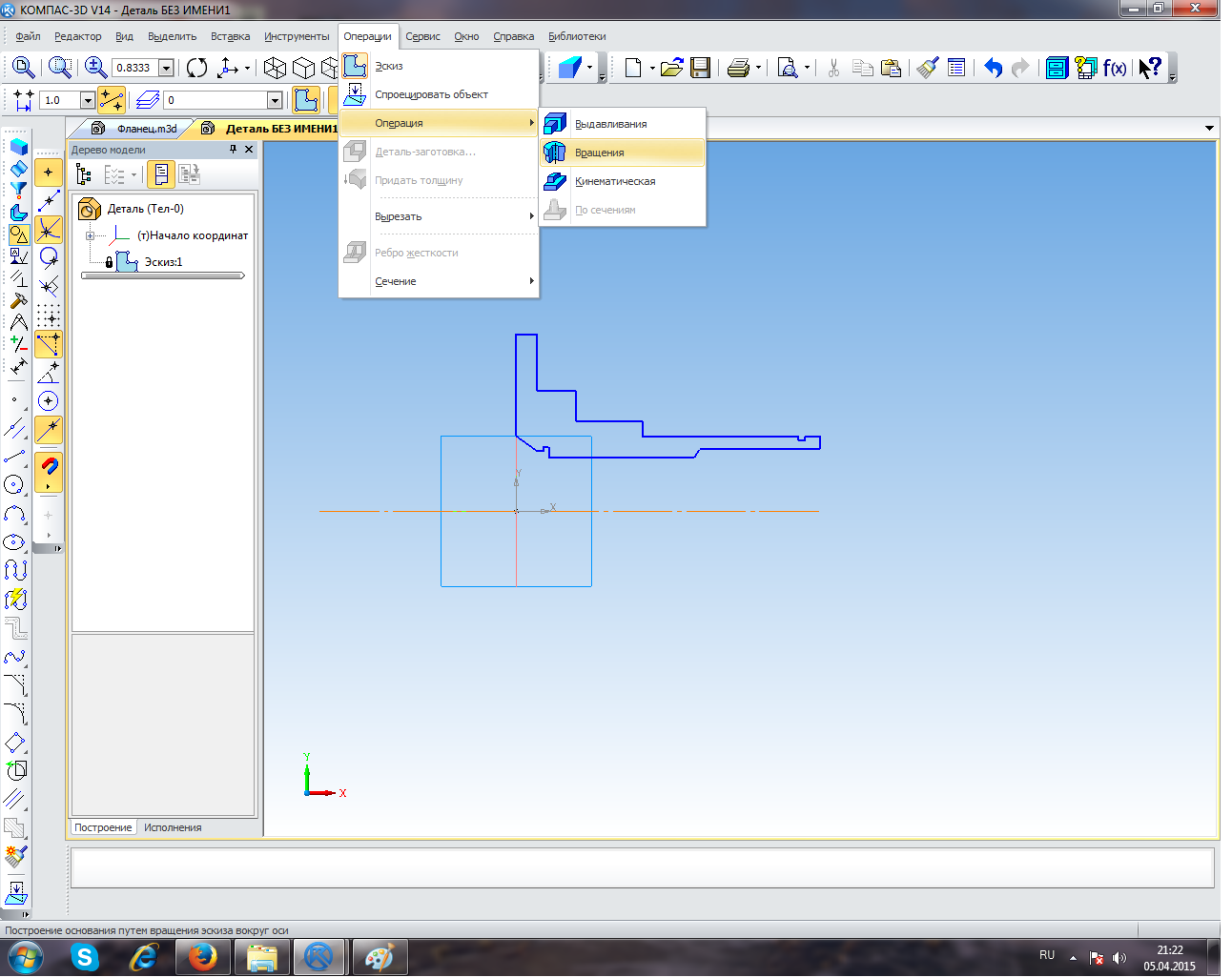Choose Вращения (revolve) operation in submenu

pos(623,153)
